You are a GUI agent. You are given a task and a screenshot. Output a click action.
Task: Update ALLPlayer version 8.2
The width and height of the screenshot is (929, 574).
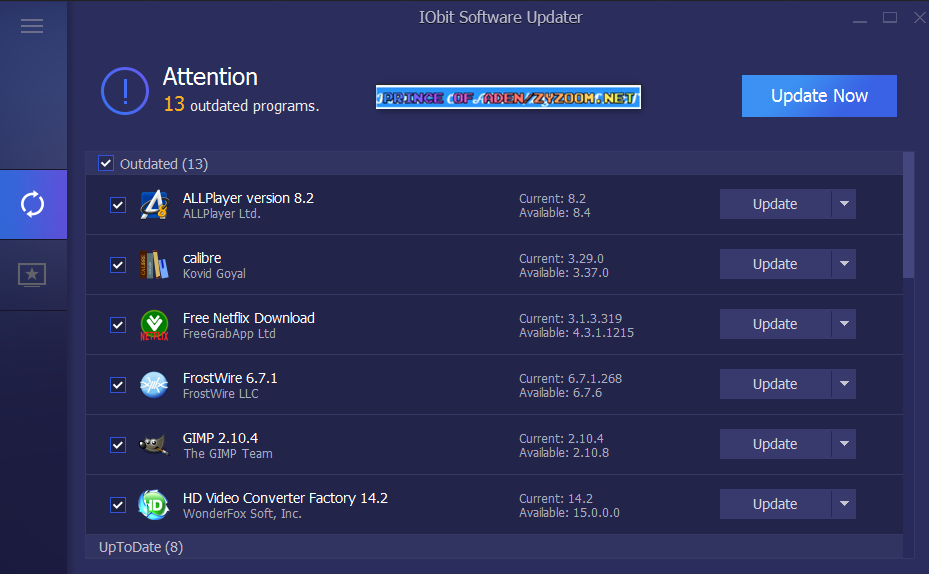coord(775,204)
